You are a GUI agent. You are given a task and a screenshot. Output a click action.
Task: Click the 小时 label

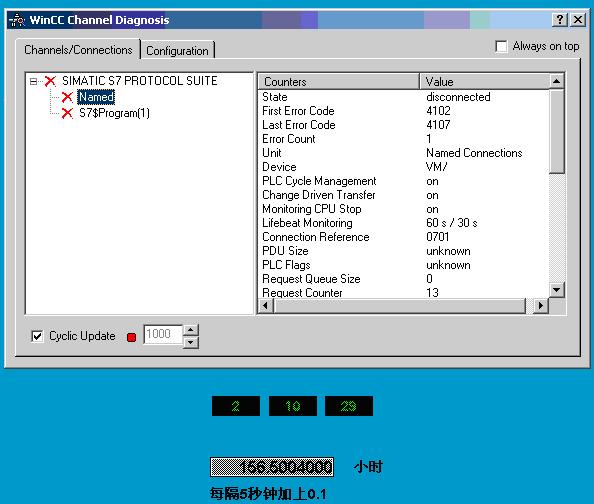pyautogui.click(x=368, y=467)
